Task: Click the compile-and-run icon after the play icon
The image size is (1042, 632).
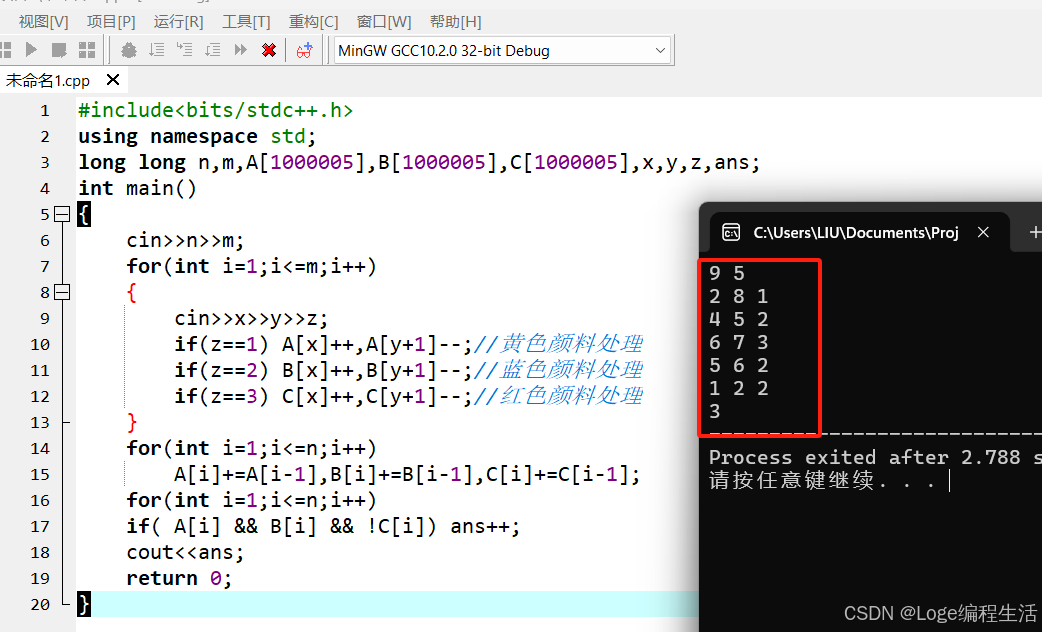Action: 58,50
